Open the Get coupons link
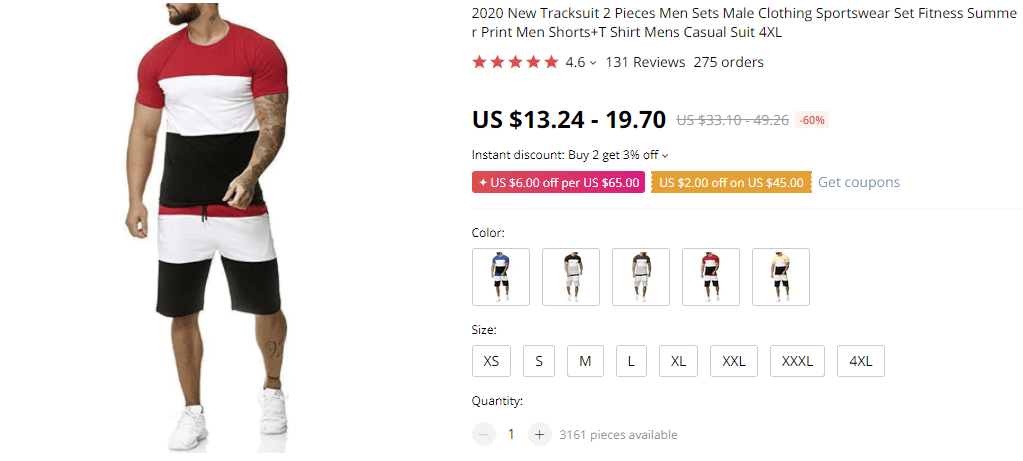This screenshot has width=1023, height=461. click(858, 182)
